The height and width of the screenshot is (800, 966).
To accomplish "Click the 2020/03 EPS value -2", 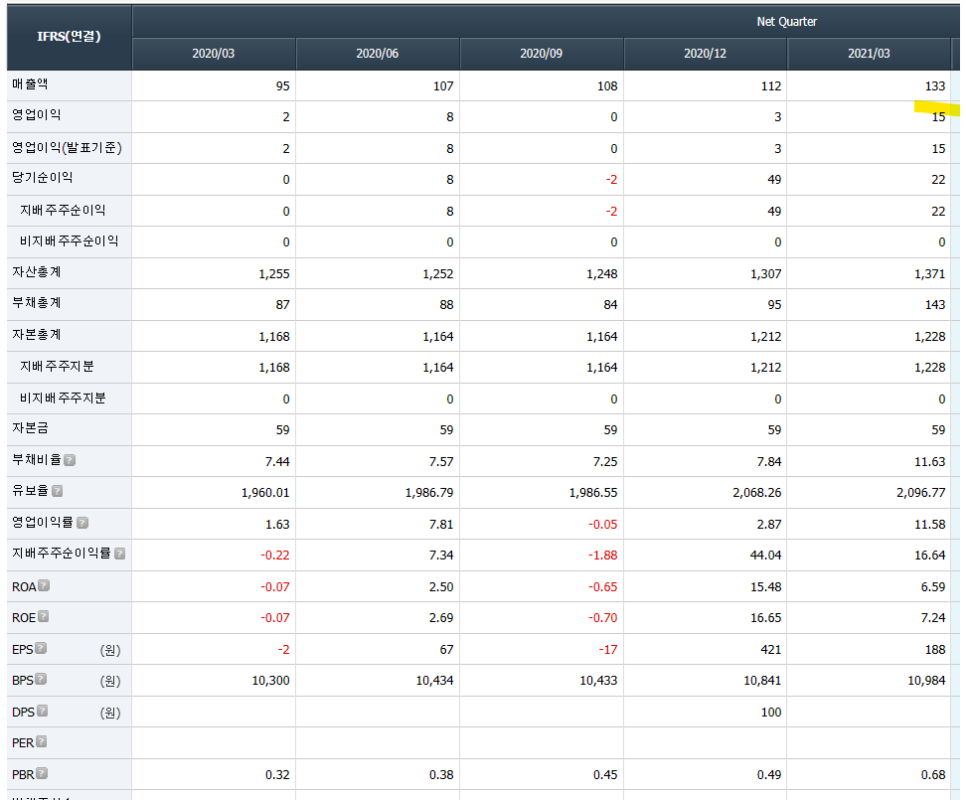I will [x=284, y=650].
